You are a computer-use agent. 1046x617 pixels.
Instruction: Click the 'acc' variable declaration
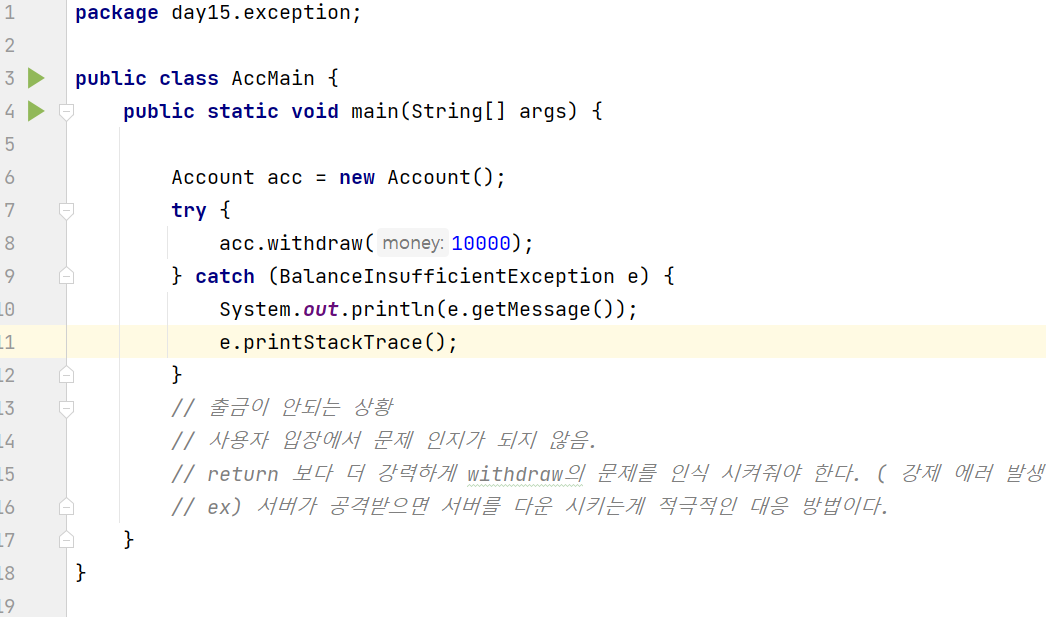[x=285, y=177]
